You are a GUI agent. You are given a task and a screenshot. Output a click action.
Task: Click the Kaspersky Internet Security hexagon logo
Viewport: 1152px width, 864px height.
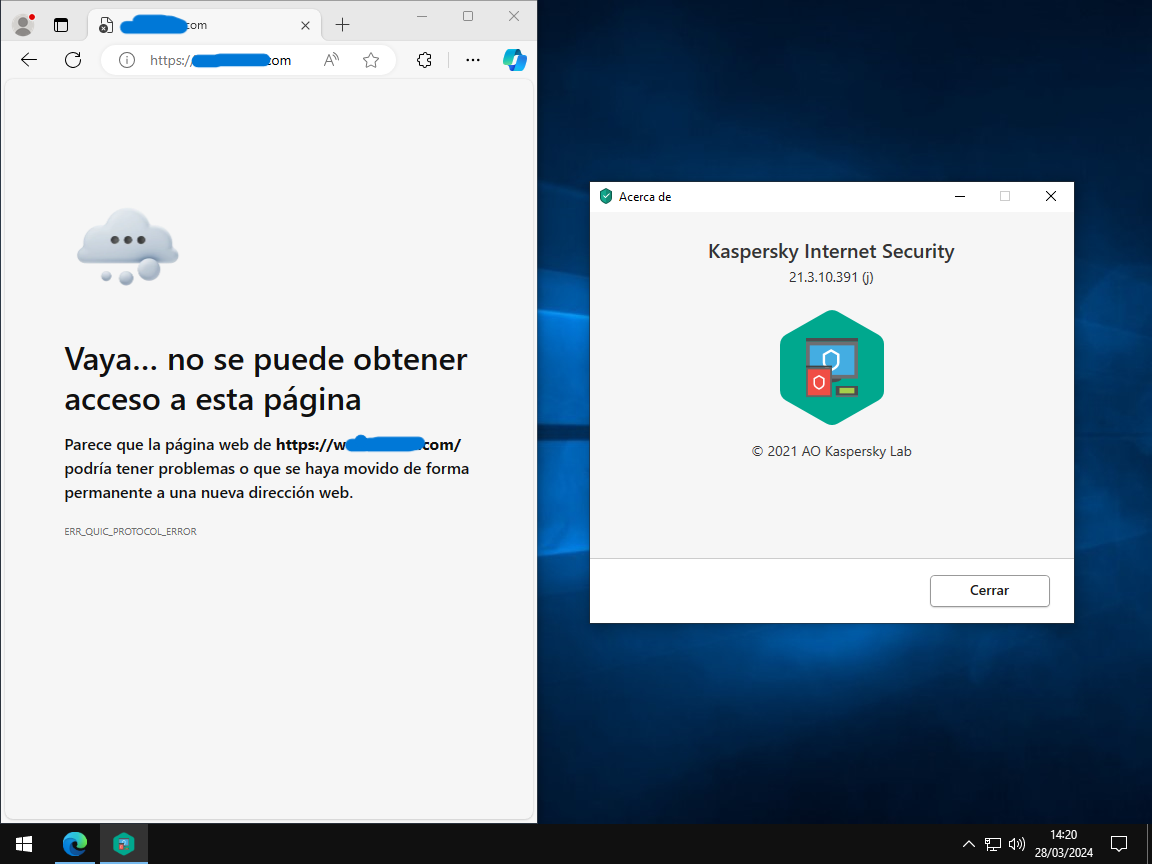tap(832, 367)
